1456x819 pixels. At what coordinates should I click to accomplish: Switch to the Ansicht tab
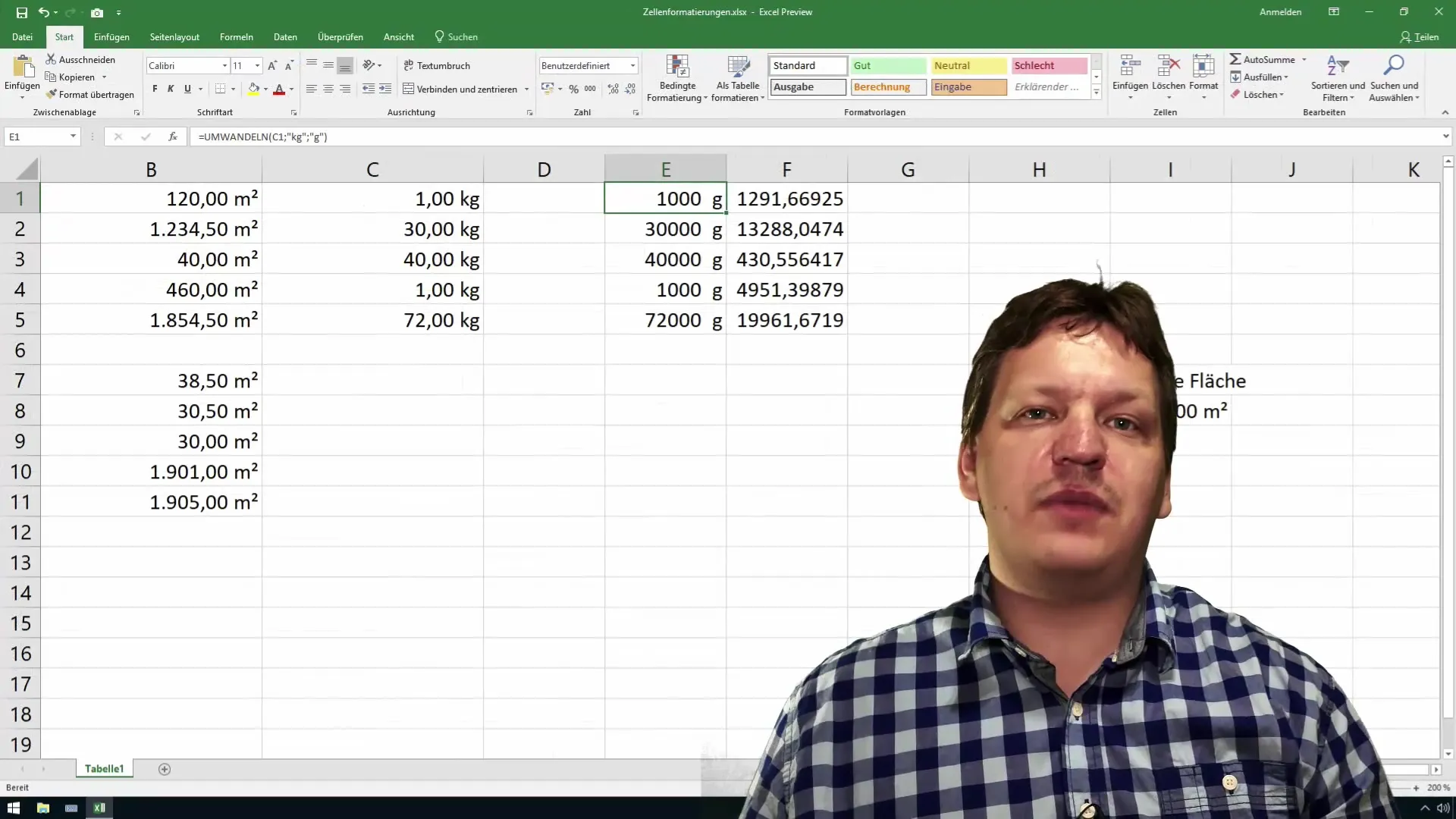pos(399,36)
